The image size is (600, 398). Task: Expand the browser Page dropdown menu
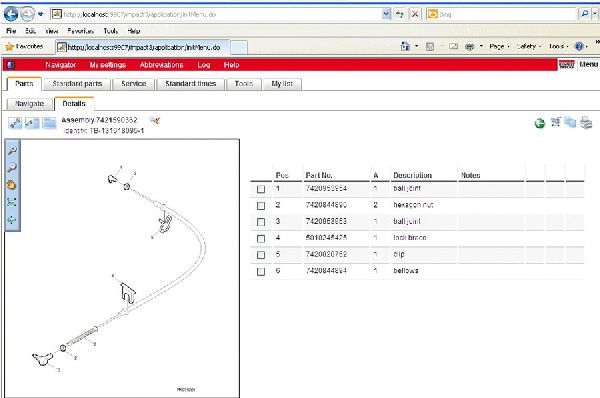pyautogui.click(x=499, y=46)
